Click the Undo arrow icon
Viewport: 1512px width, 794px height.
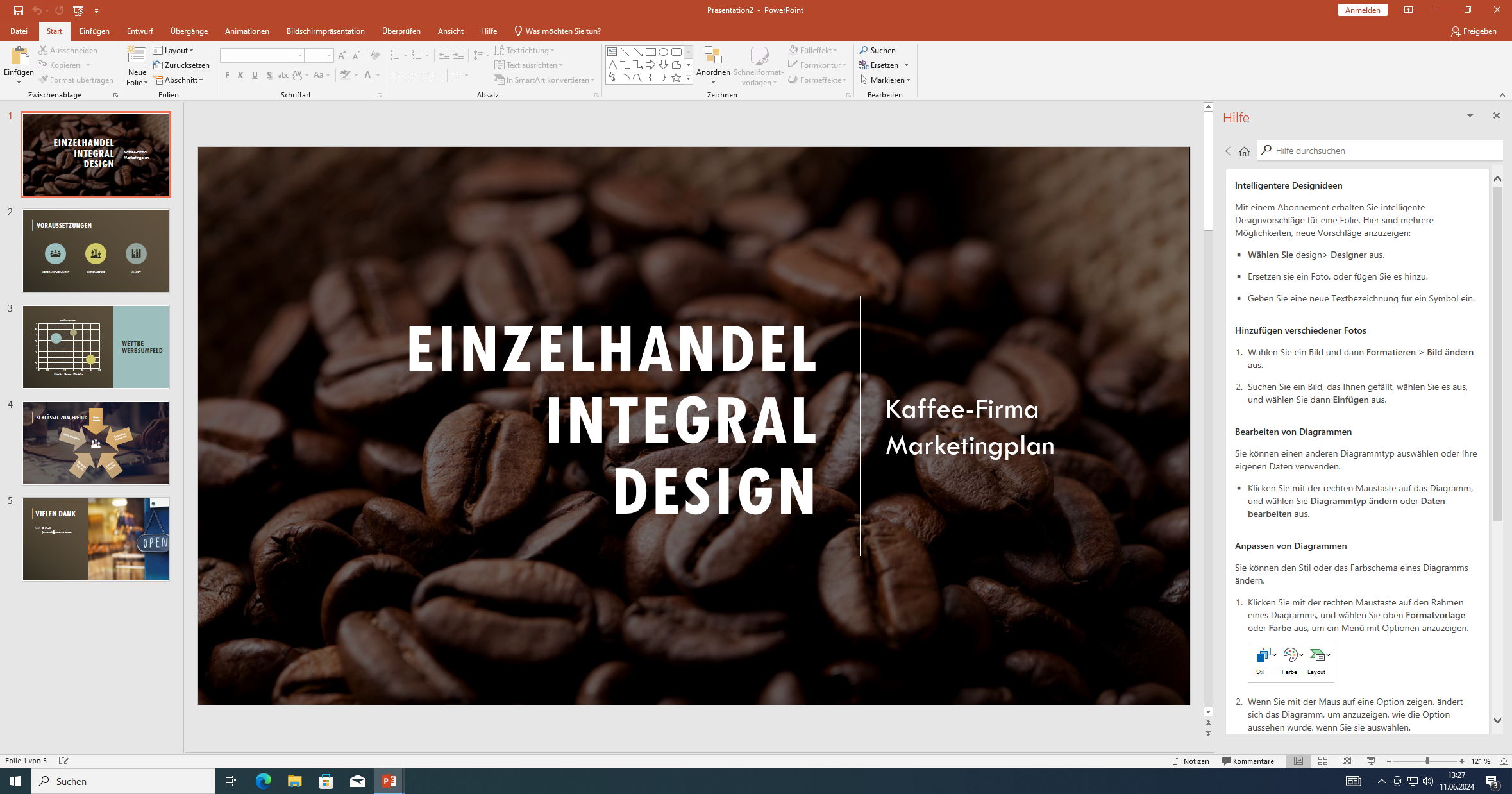coord(37,10)
